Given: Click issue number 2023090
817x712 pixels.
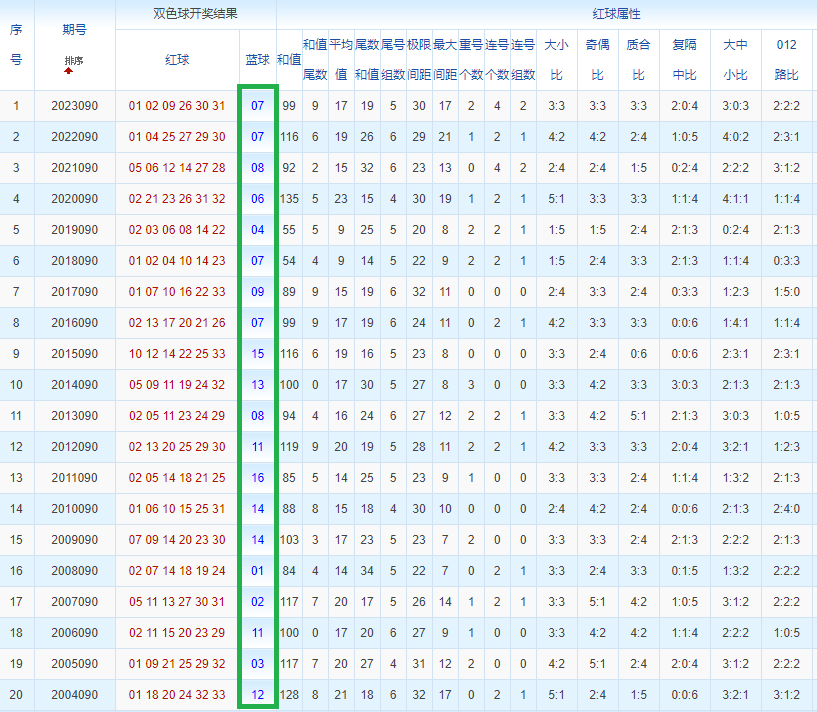Looking at the screenshot, I should tap(75, 106).
